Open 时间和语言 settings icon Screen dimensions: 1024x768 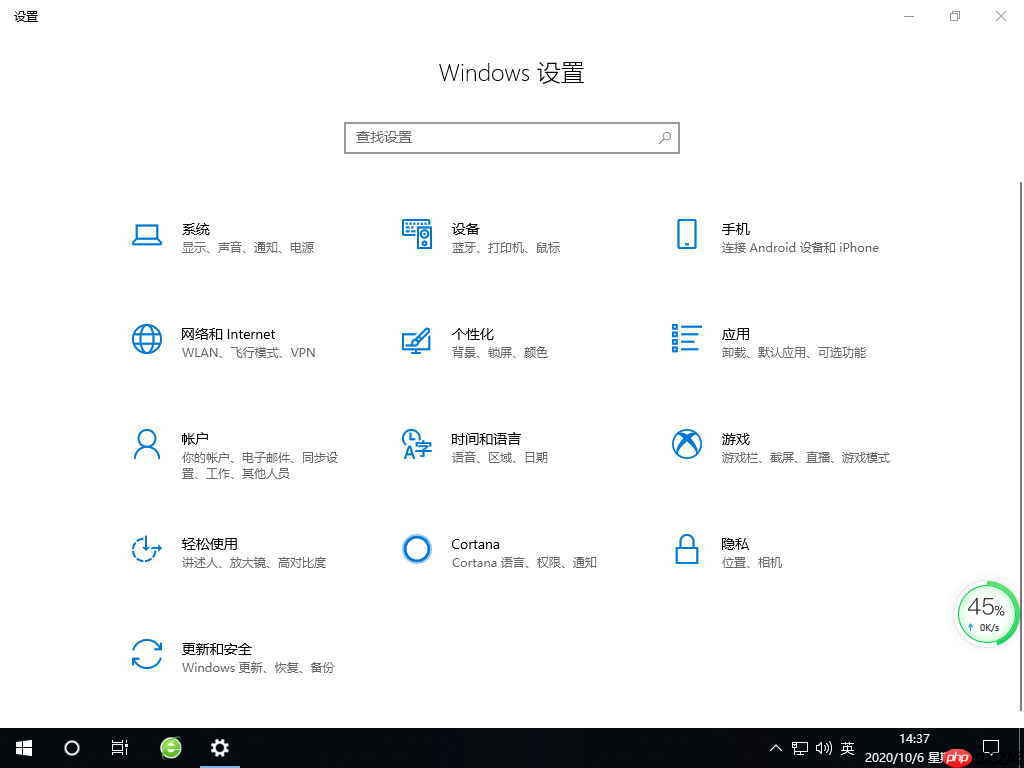(416, 444)
